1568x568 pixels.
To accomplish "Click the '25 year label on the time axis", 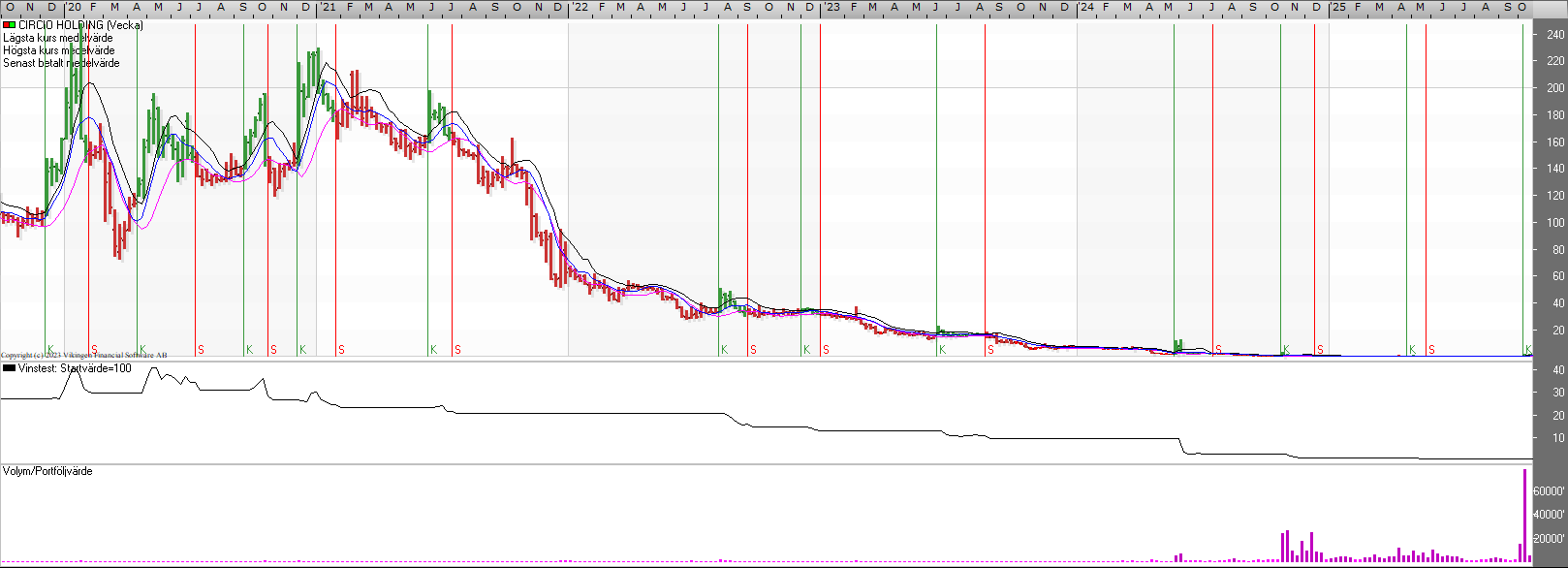I will click(x=1337, y=7).
